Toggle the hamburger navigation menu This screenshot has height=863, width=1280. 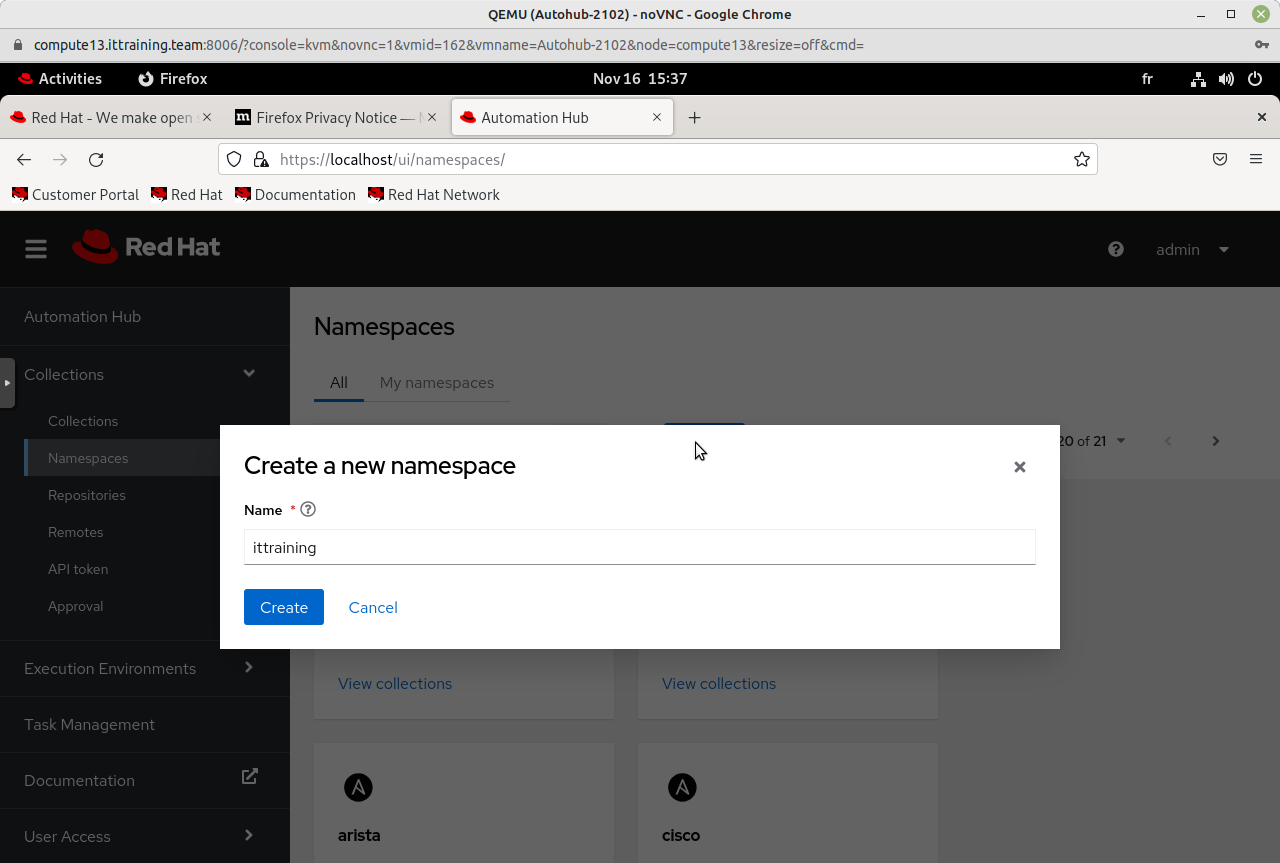[36, 249]
